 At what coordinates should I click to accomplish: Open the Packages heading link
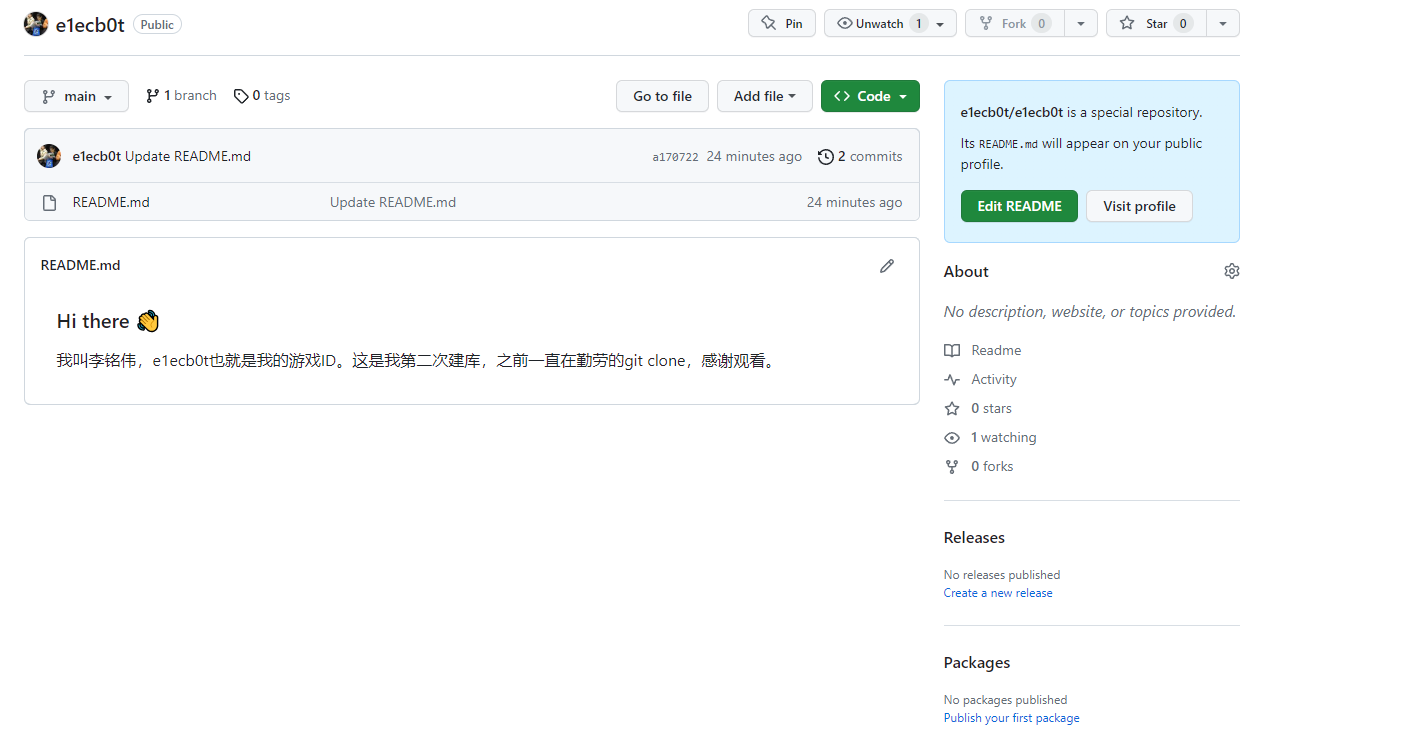[x=977, y=662]
